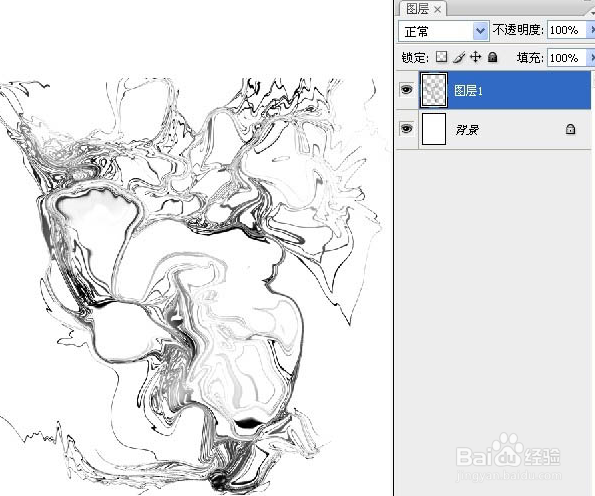Viewport: 595px width, 496px height.
Task: Select the 背景 layer name
Action: tap(467, 130)
